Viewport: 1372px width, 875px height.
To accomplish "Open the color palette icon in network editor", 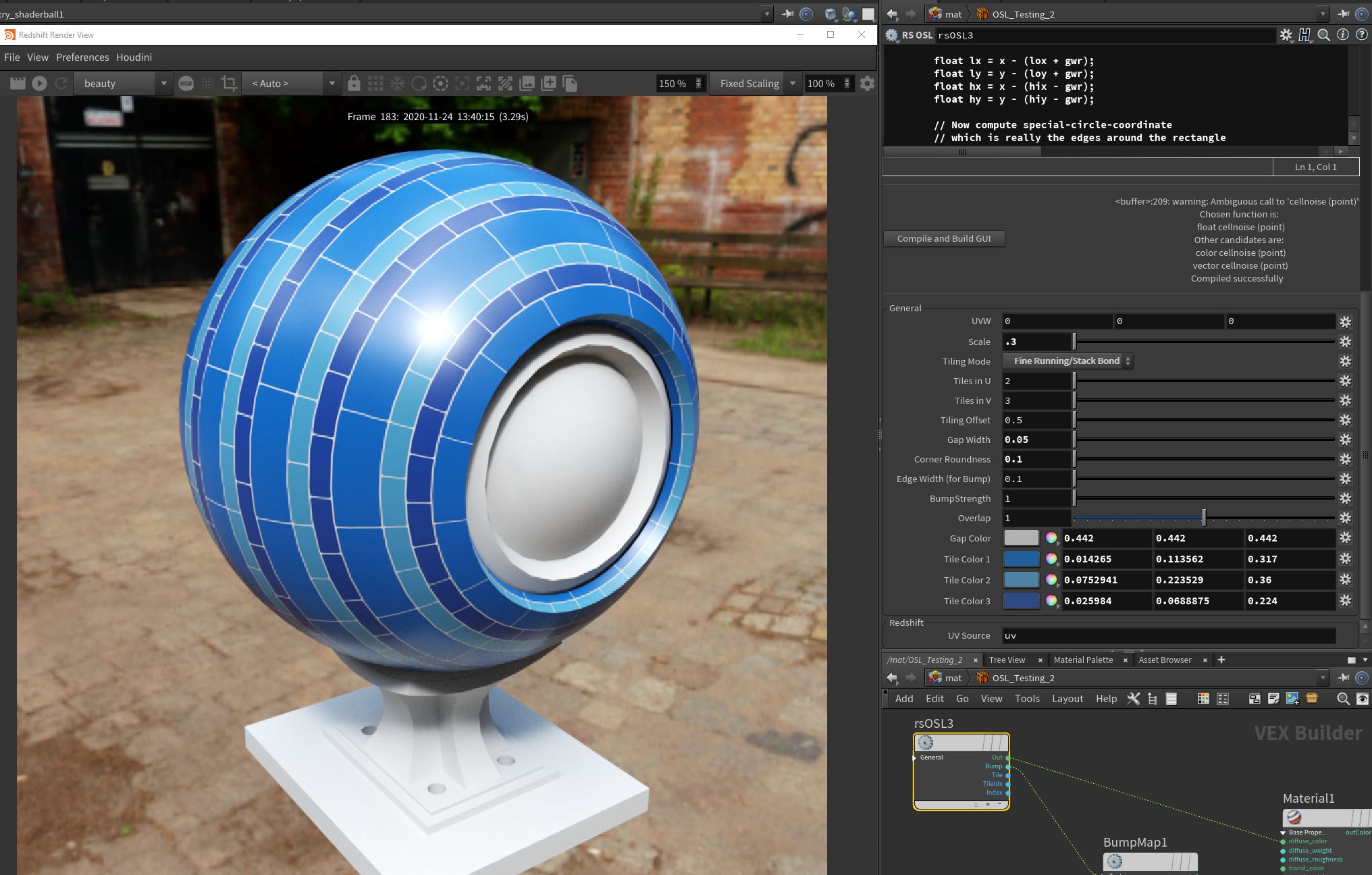I will (x=1203, y=699).
